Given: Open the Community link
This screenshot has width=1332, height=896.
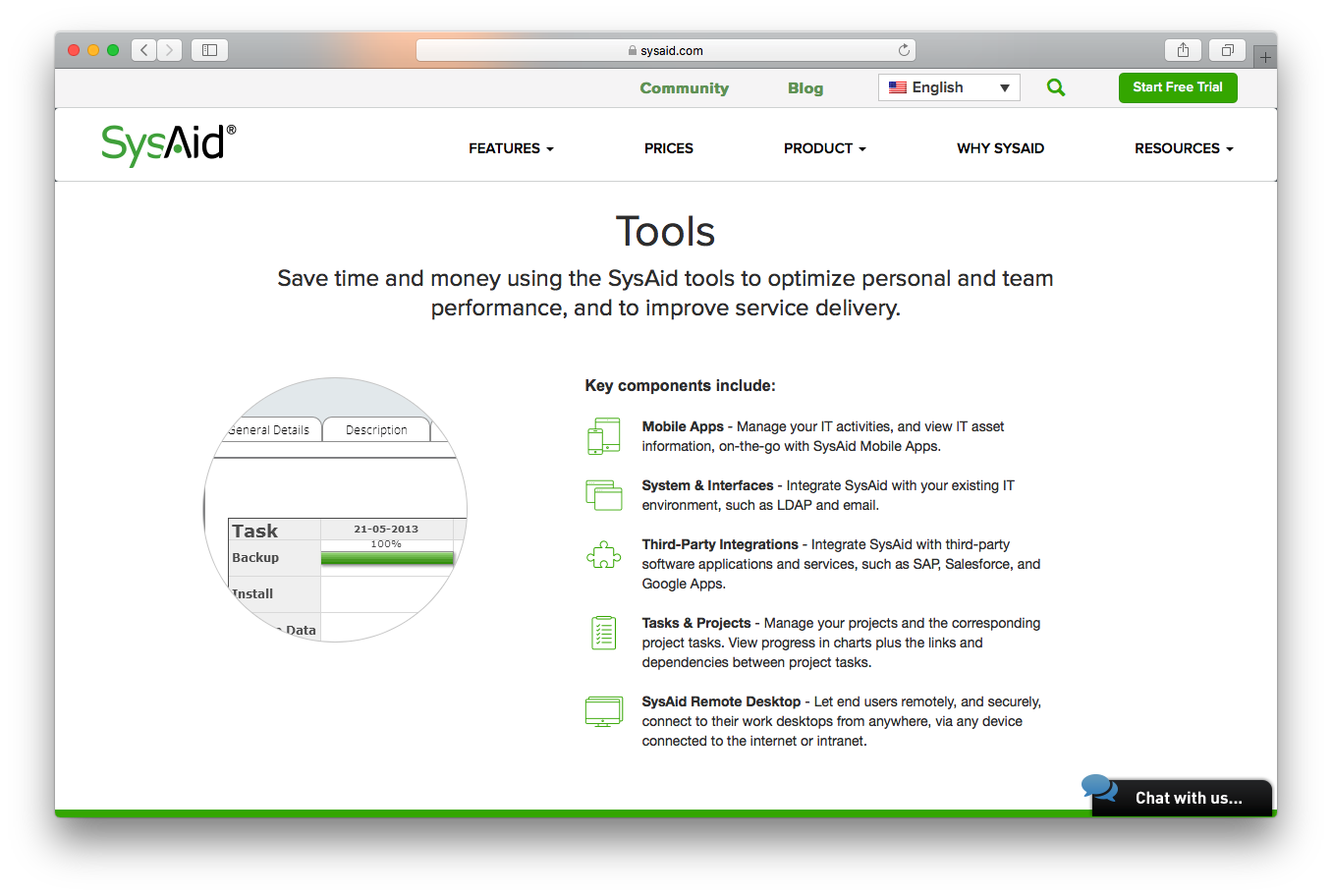Looking at the screenshot, I should pos(685,88).
